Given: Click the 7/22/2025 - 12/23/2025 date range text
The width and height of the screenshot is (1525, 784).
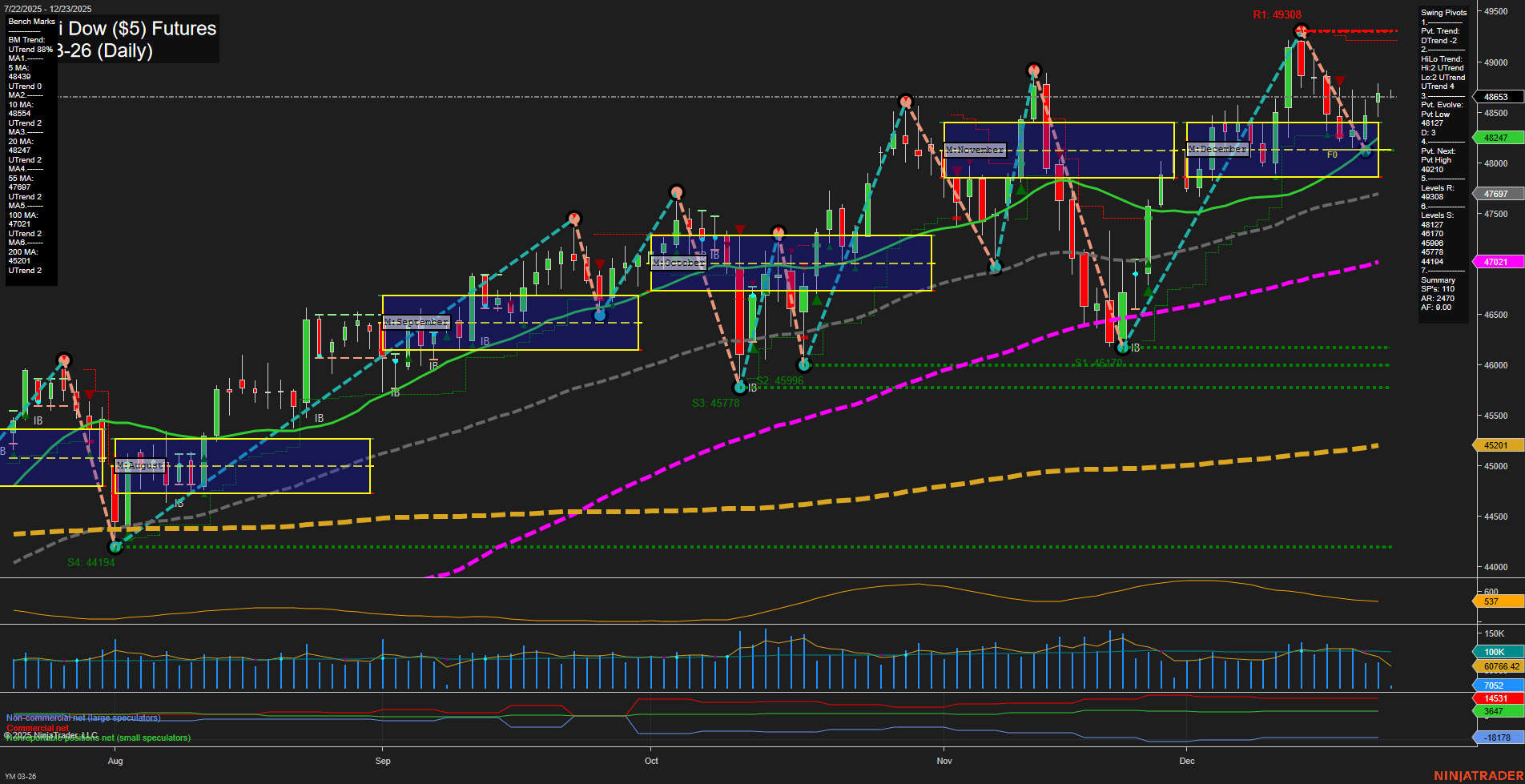Looking at the screenshot, I should point(48,8).
